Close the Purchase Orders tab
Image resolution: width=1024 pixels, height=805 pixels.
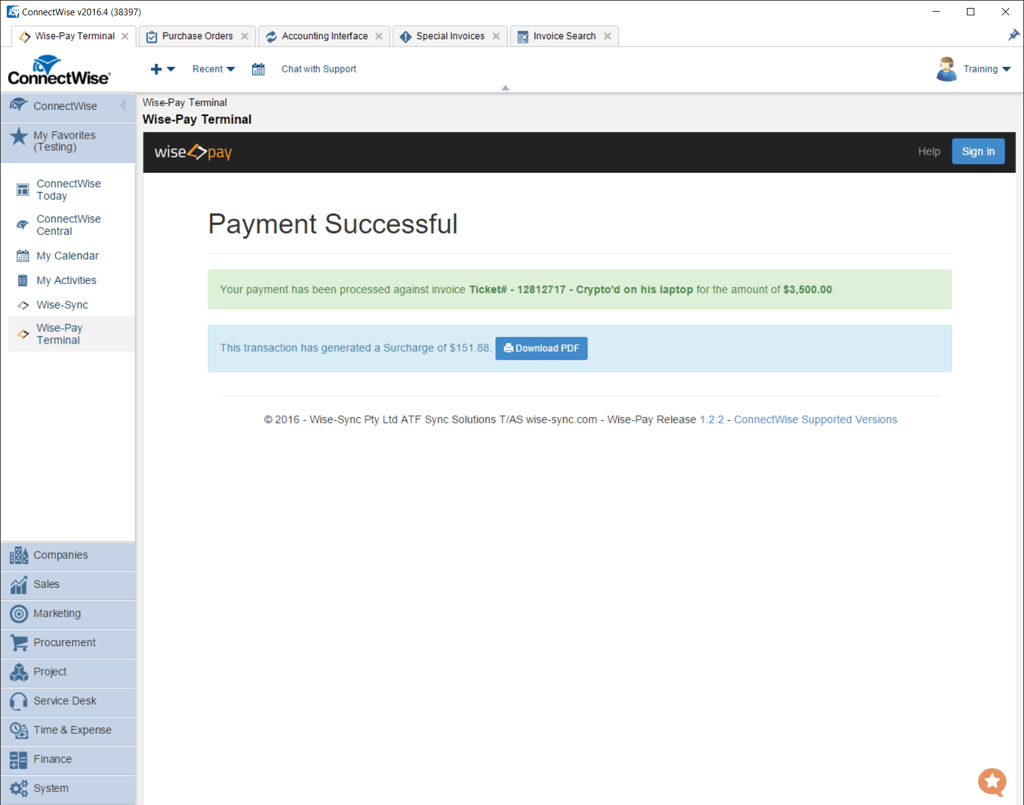(x=244, y=37)
